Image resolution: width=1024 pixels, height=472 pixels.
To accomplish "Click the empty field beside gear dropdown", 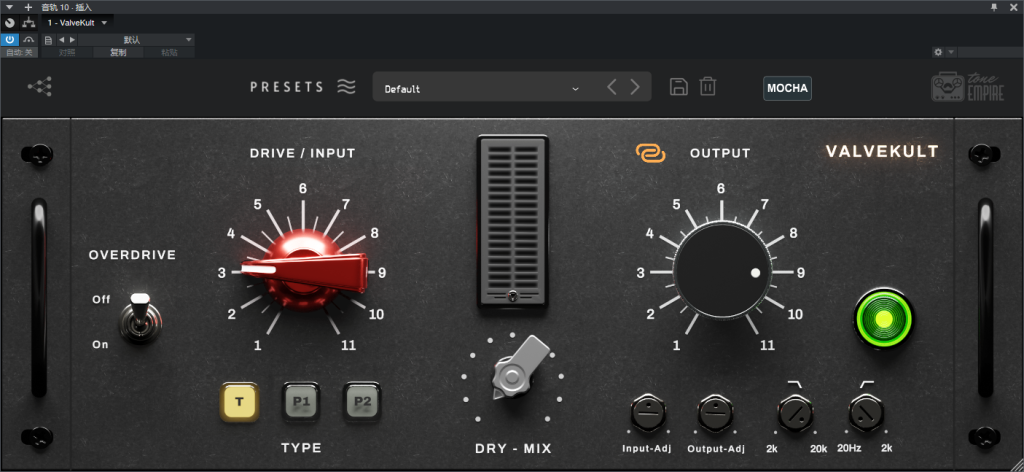I will (x=989, y=52).
